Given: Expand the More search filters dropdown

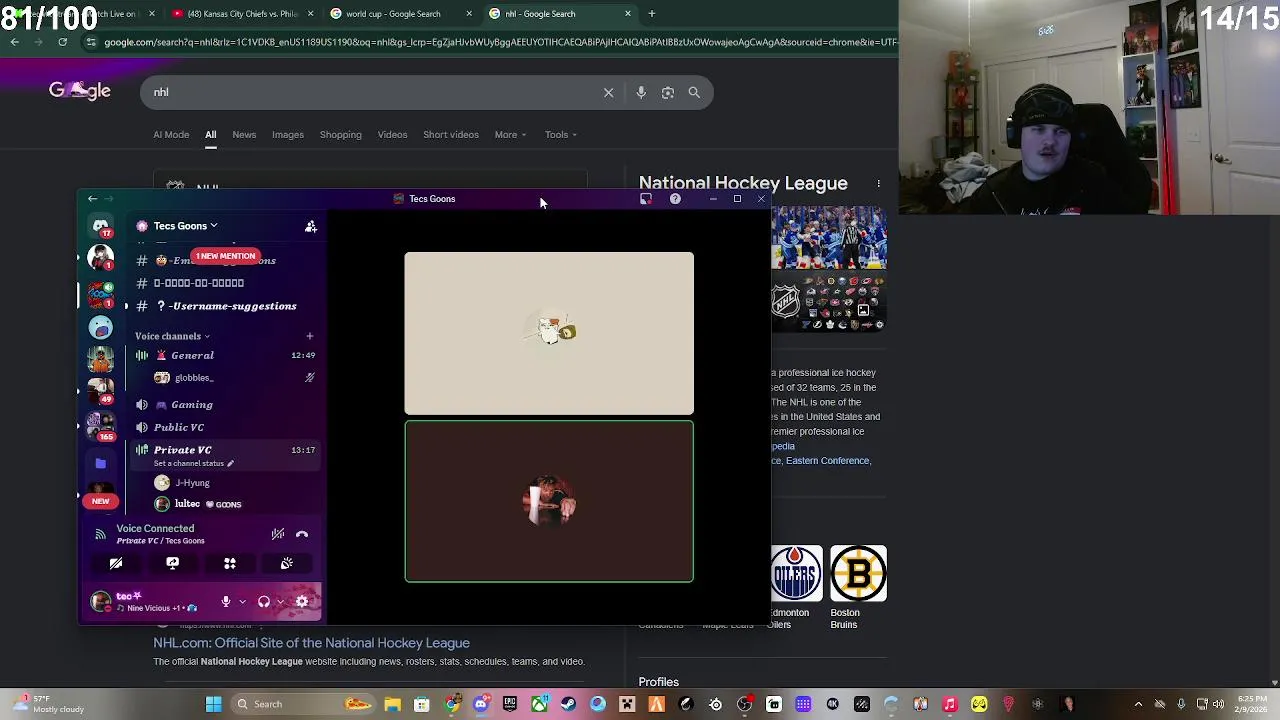Looking at the screenshot, I should 510,135.
